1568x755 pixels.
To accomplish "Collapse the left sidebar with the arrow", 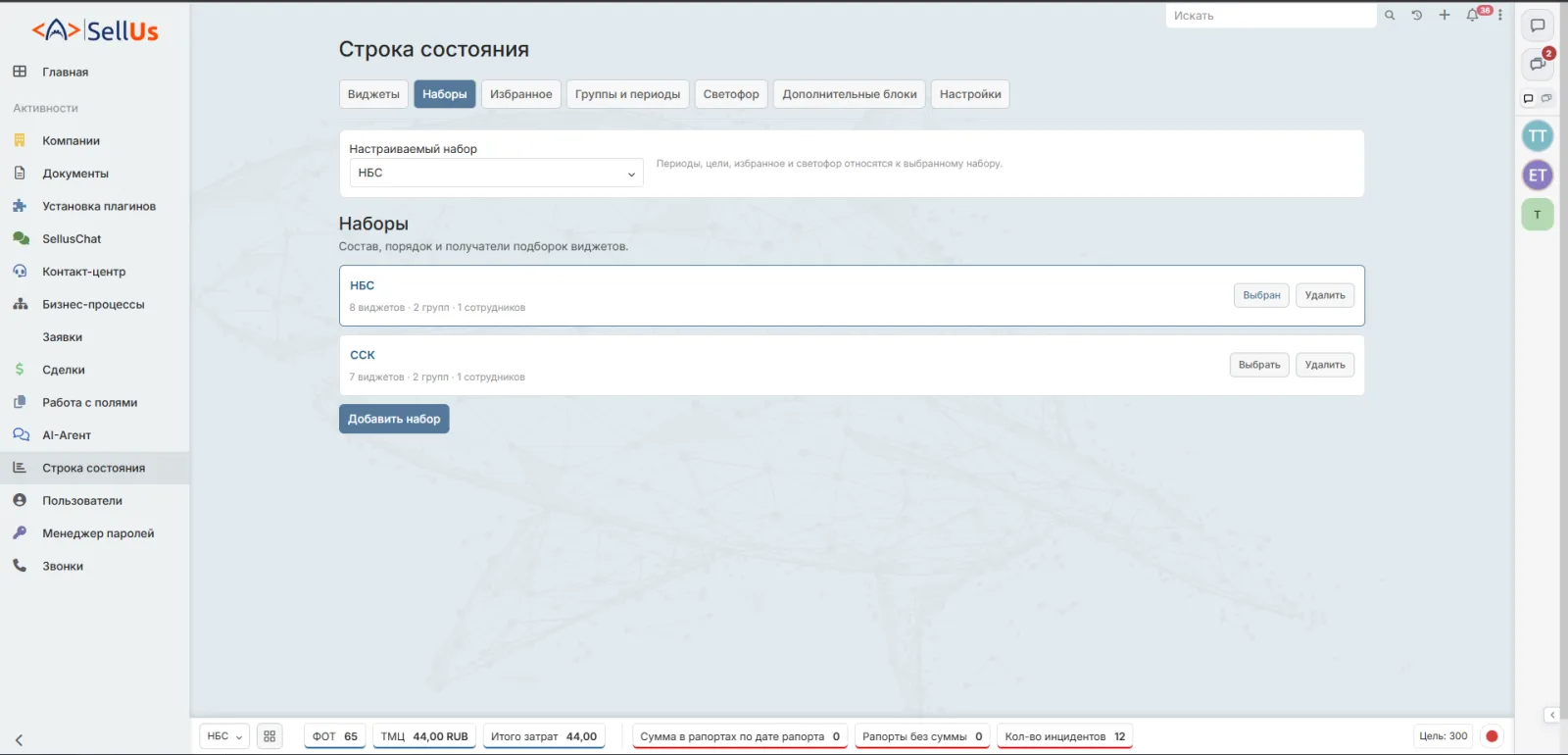I will pos(19,740).
